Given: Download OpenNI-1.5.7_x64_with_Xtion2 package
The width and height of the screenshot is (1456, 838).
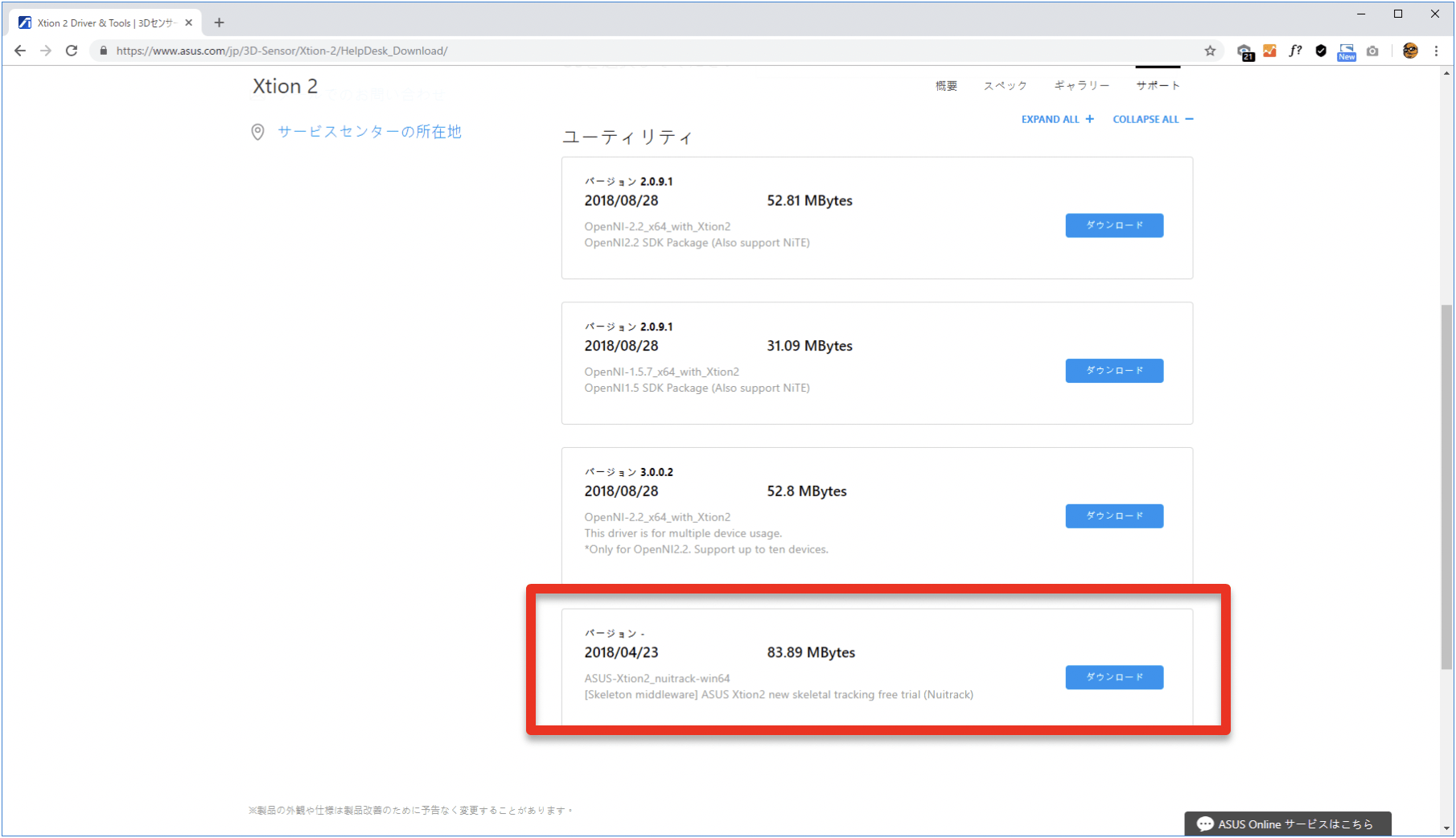Looking at the screenshot, I should pyautogui.click(x=1114, y=371).
